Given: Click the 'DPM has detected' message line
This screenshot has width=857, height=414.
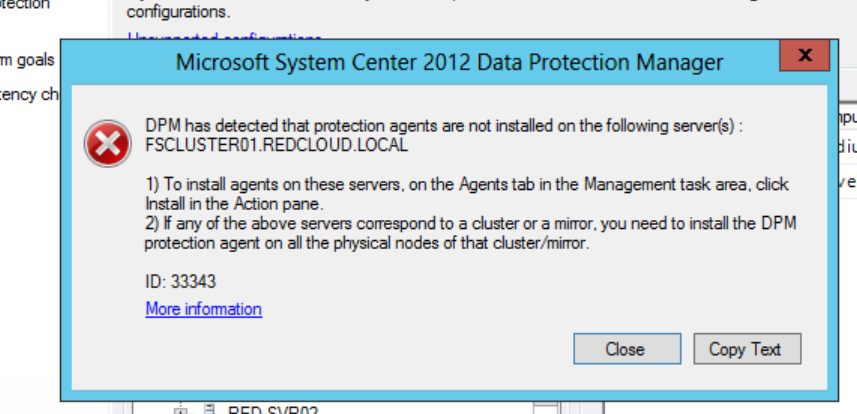Looking at the screenshot, I should [444, 126].
